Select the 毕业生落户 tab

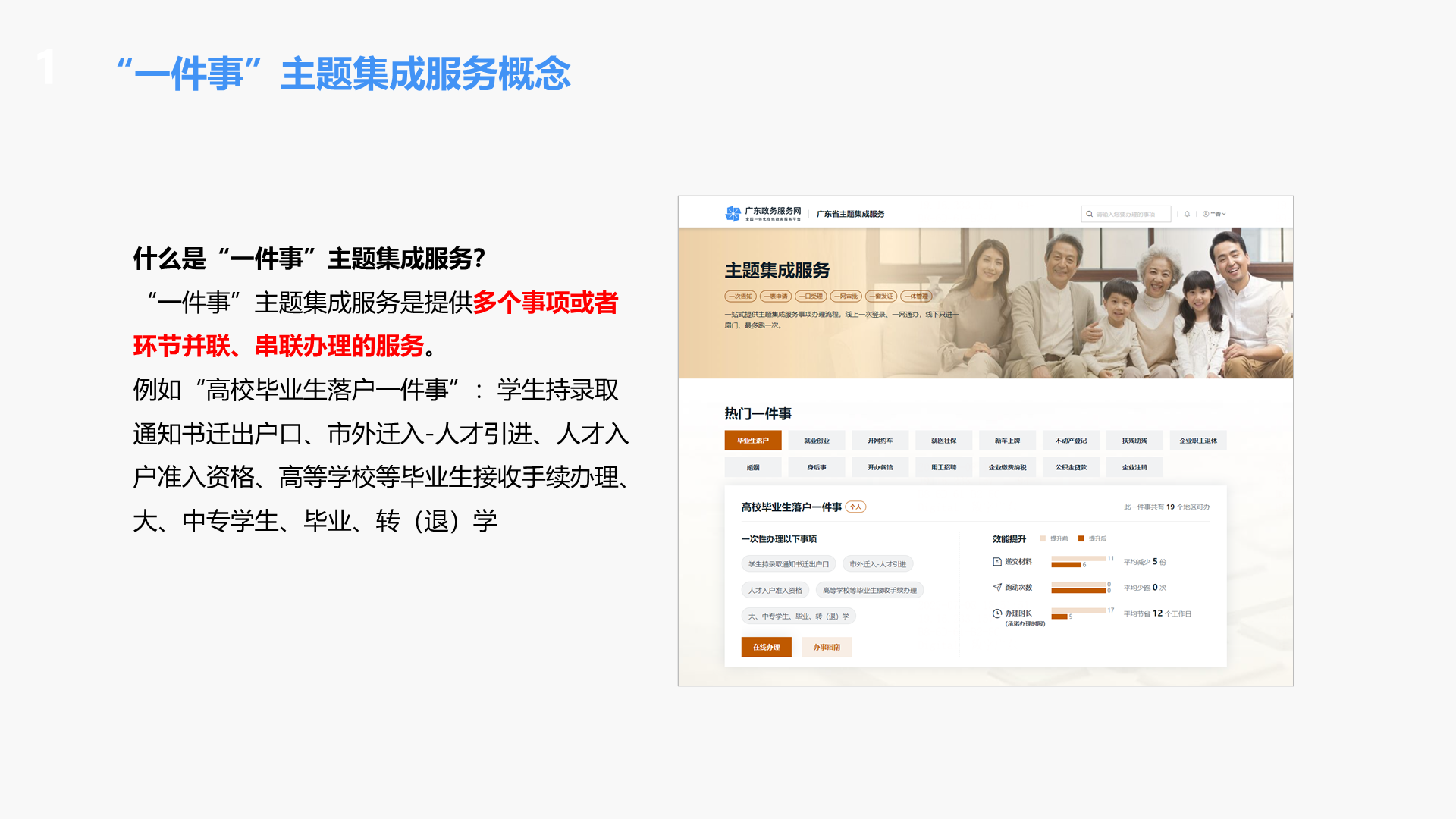click(753, 441)
